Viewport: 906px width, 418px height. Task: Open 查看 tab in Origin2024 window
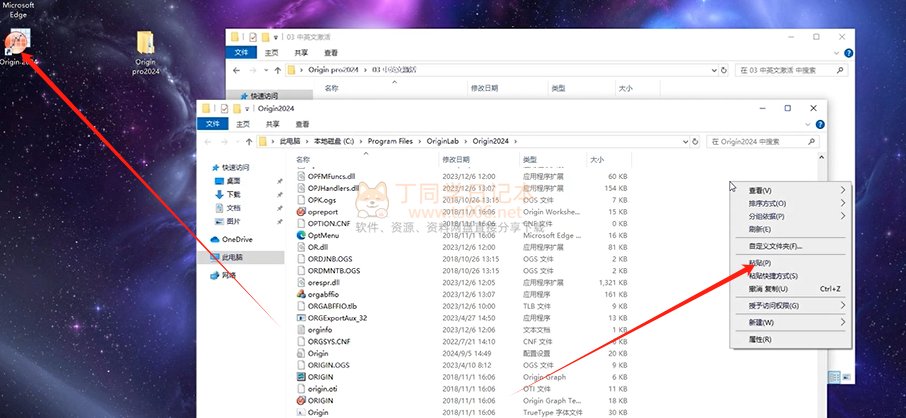pyautogui.click(x=302, y=124)
